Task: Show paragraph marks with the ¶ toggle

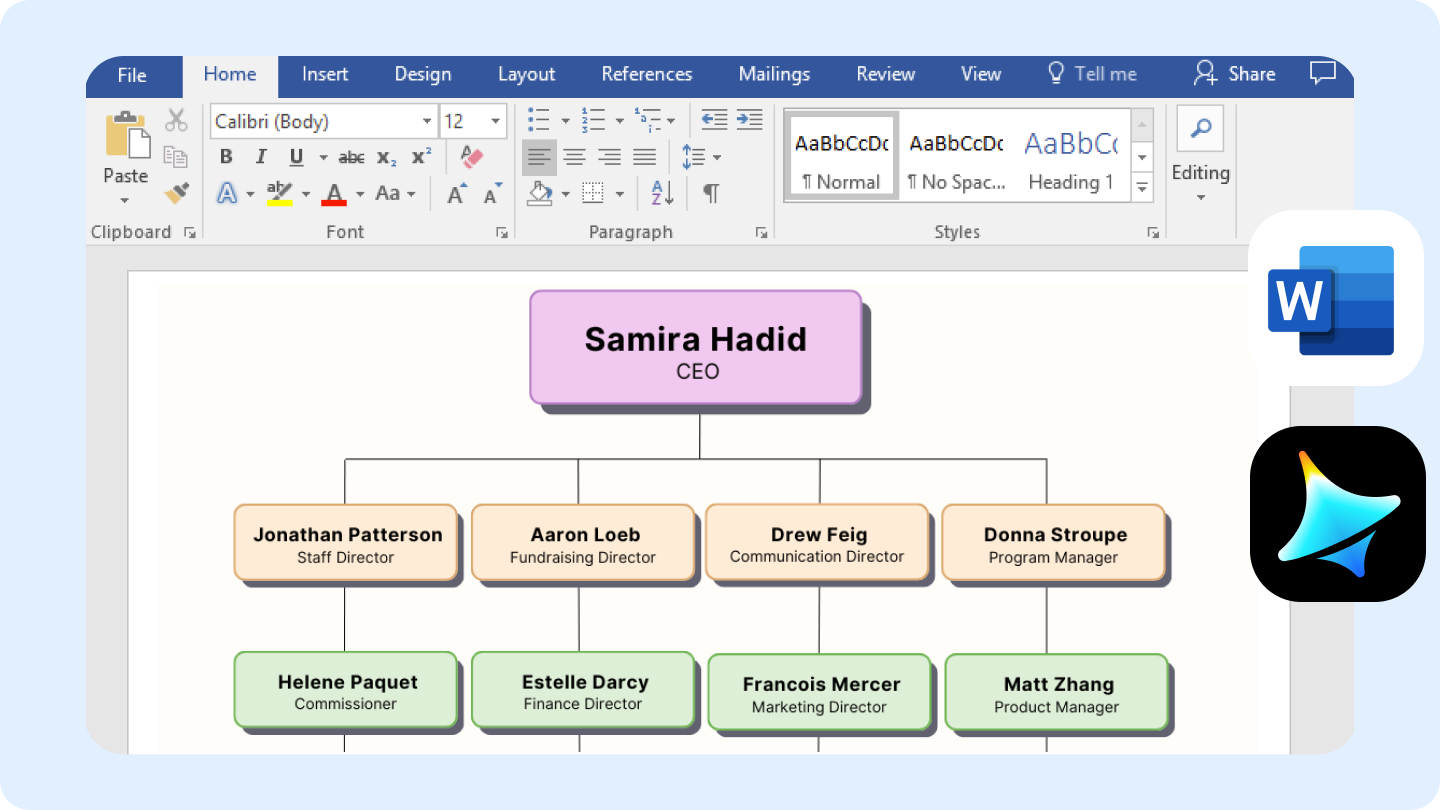Action: point(711,192)
